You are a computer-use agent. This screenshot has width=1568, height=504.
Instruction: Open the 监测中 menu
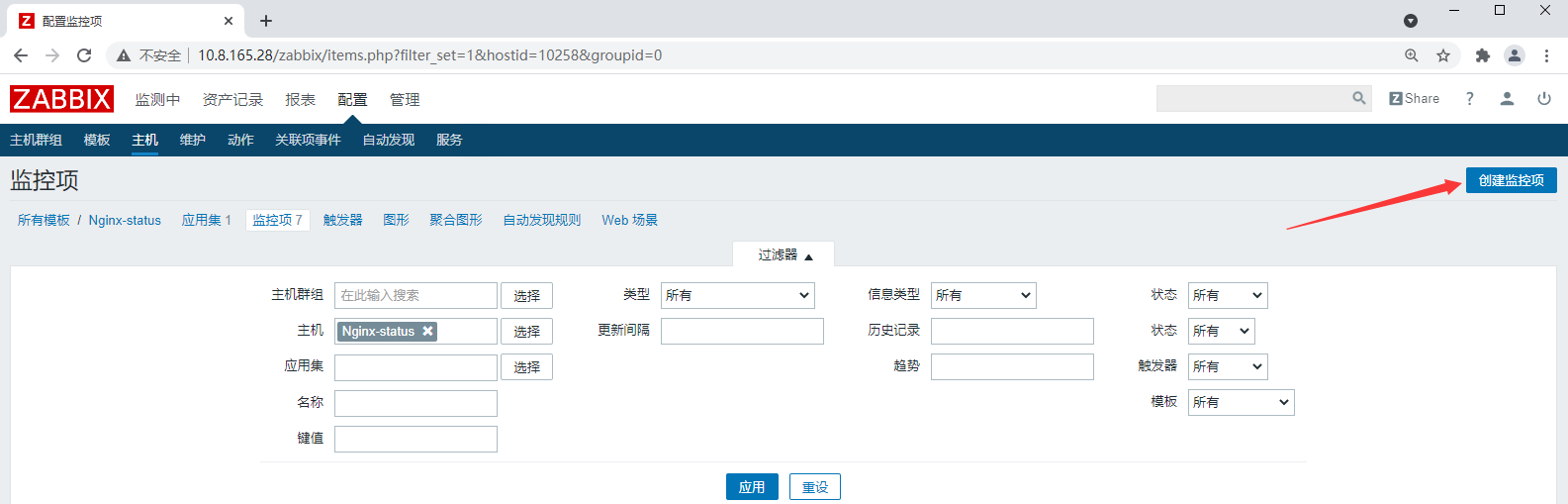pos(157,99)
